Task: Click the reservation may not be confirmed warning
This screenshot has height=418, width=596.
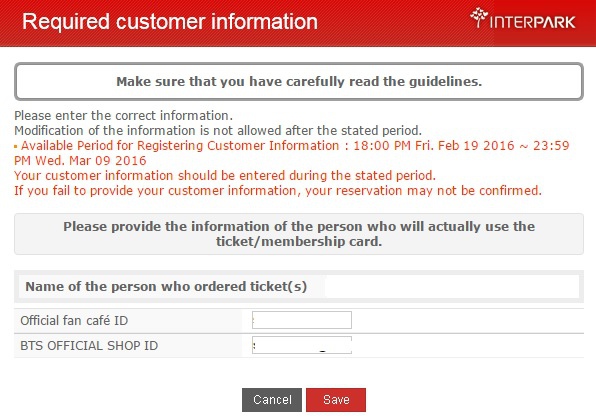Action: (x=278, y=191)
